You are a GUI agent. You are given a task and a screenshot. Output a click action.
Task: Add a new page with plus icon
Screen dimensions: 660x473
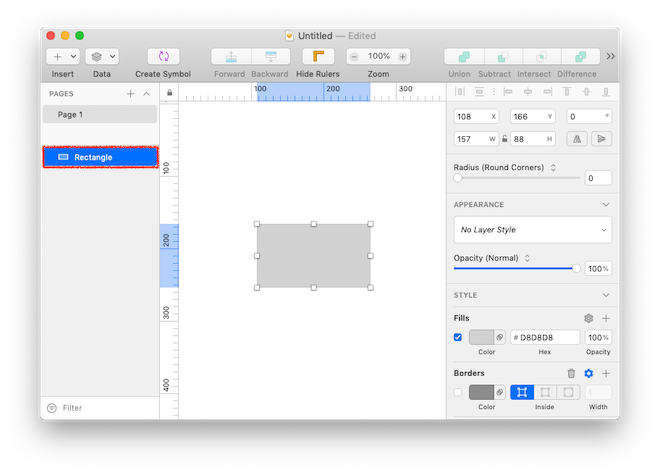pos(130,94)
